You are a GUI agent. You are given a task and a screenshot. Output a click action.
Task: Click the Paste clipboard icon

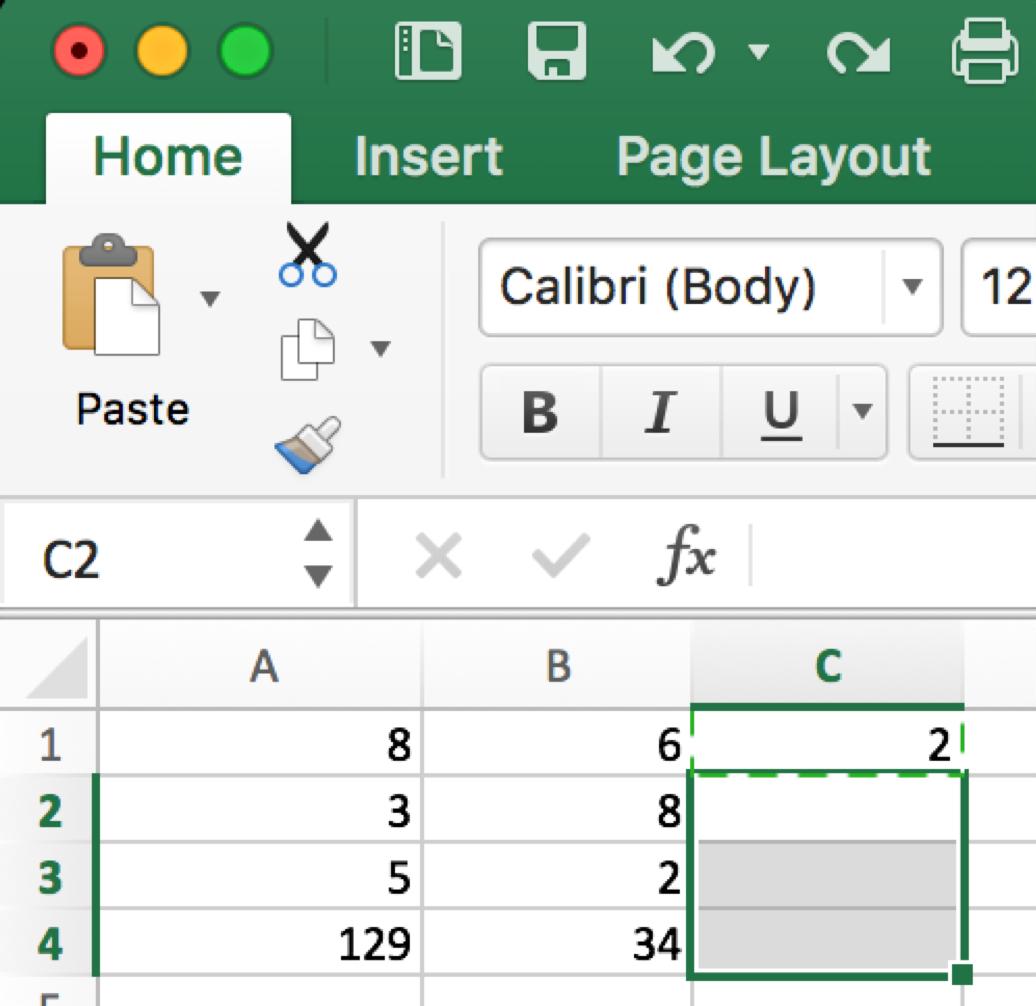110,296
